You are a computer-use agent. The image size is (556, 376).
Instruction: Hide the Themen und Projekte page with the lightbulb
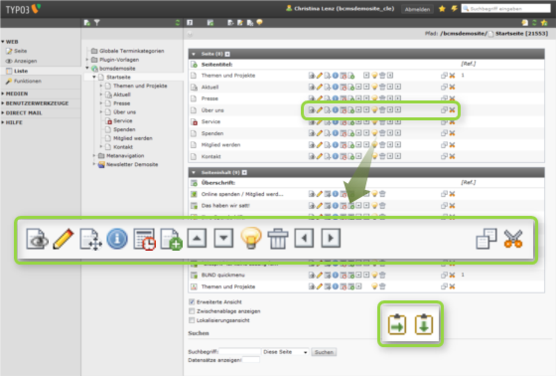[x=374, y=75]
